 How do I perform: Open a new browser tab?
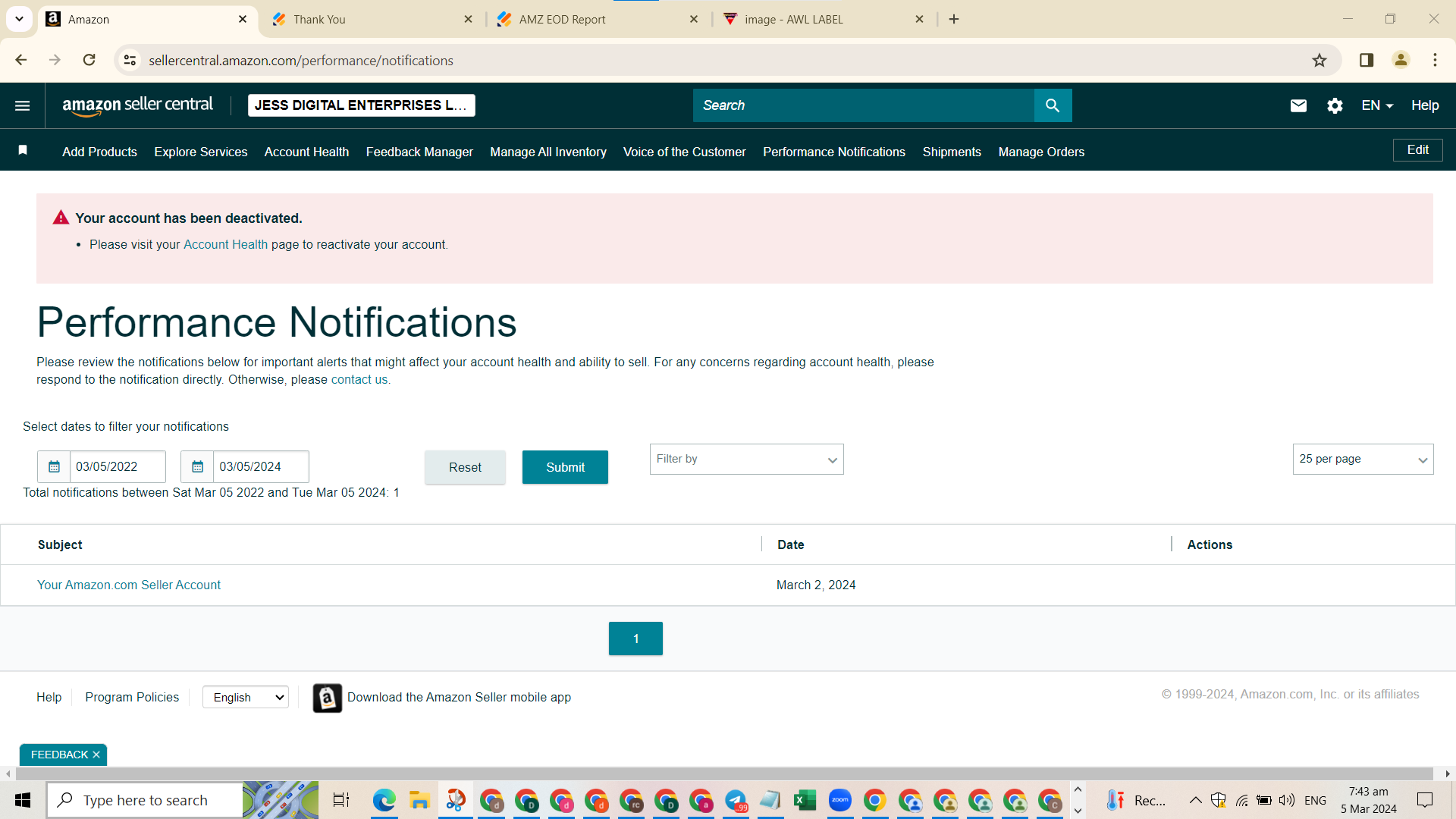pyautogui.click(x=954, y=19)
